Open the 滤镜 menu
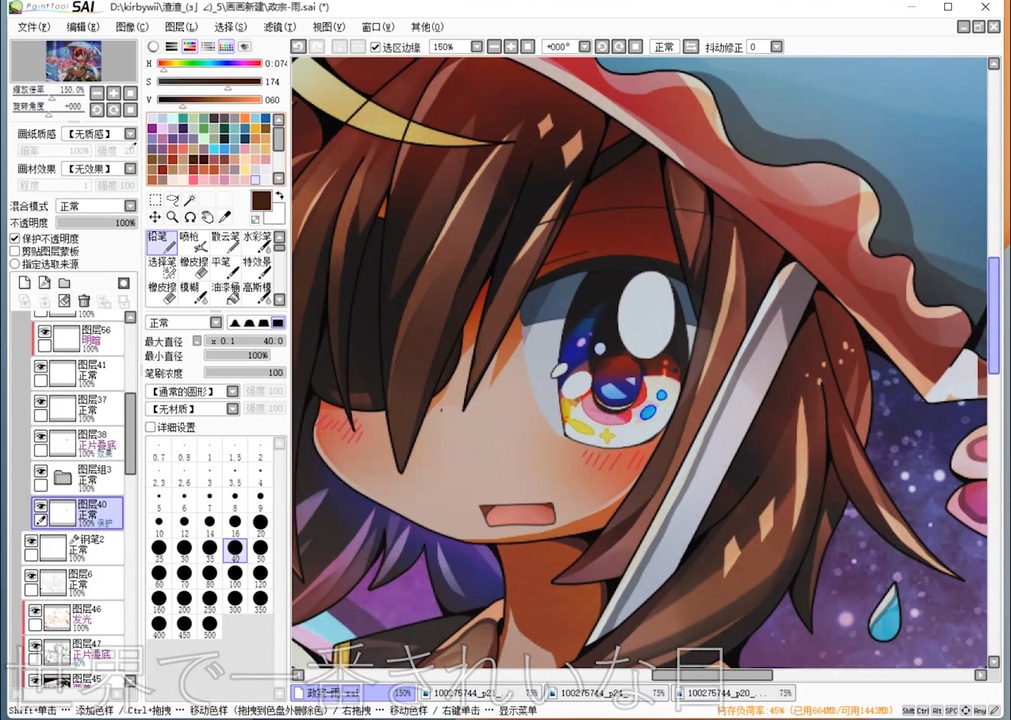Viewport: 1011px width, 720px height. pos(279,27)
